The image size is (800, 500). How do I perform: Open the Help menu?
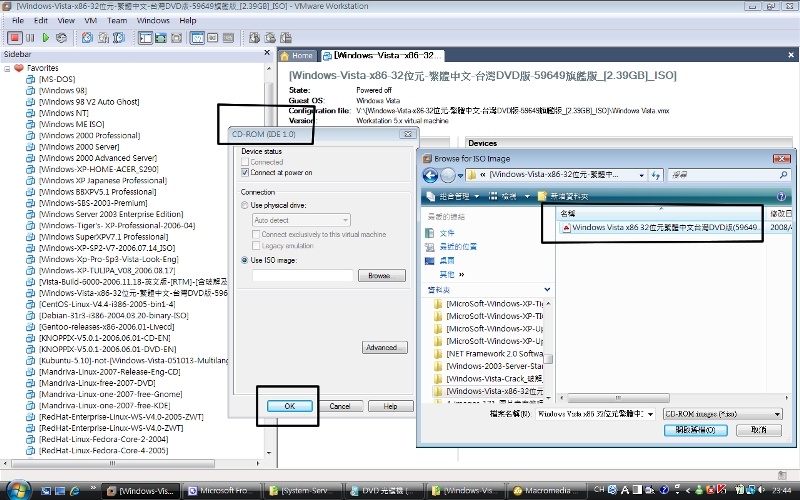[188, 20]
